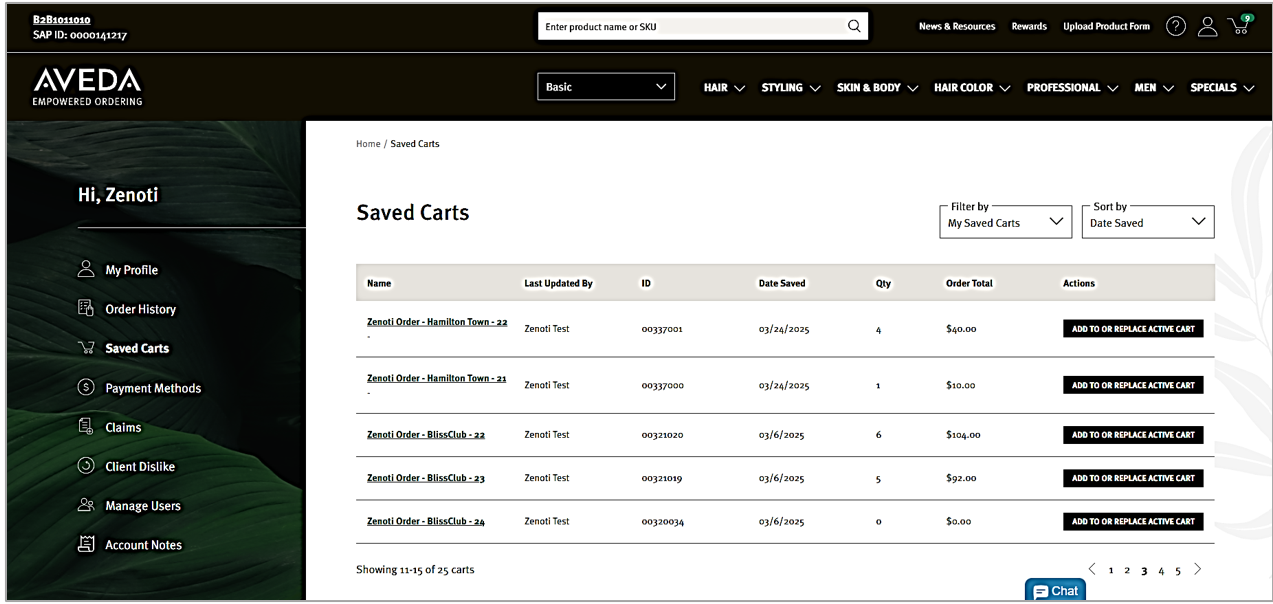Select Account Notes in sidebar
The image size is (1273, 604).
tap(143, 545)
